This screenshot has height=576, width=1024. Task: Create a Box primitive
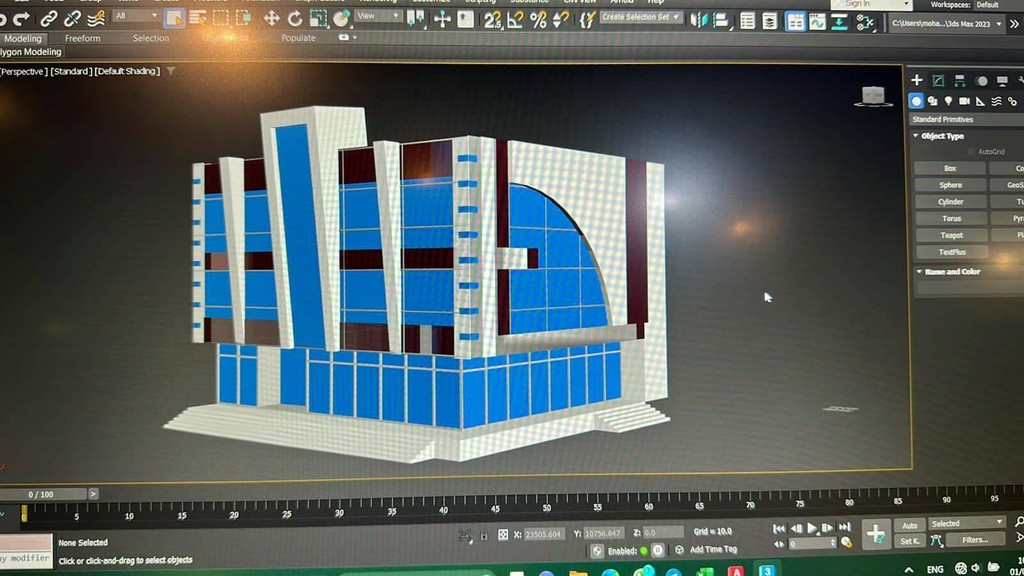coord(950,168)
